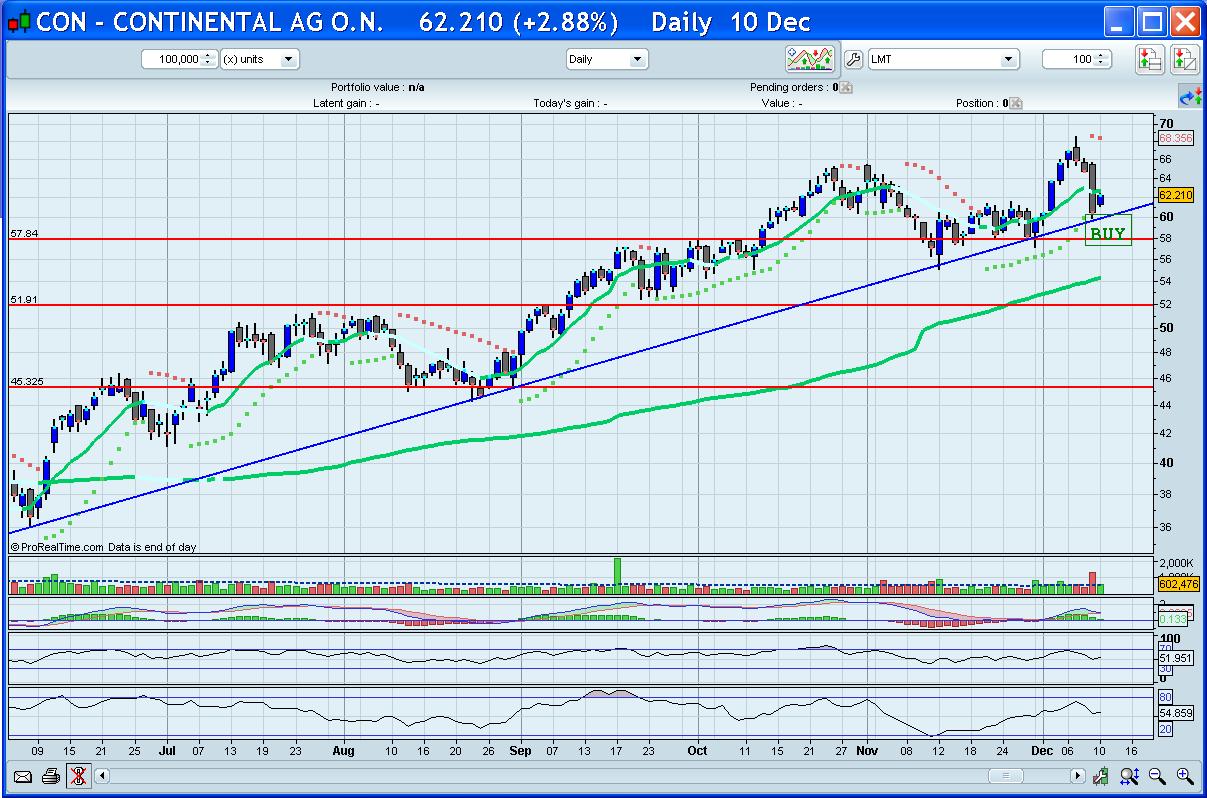Click the Today's gain label
Viewport: 1207px width, 798px height.
tap(568, 103)
